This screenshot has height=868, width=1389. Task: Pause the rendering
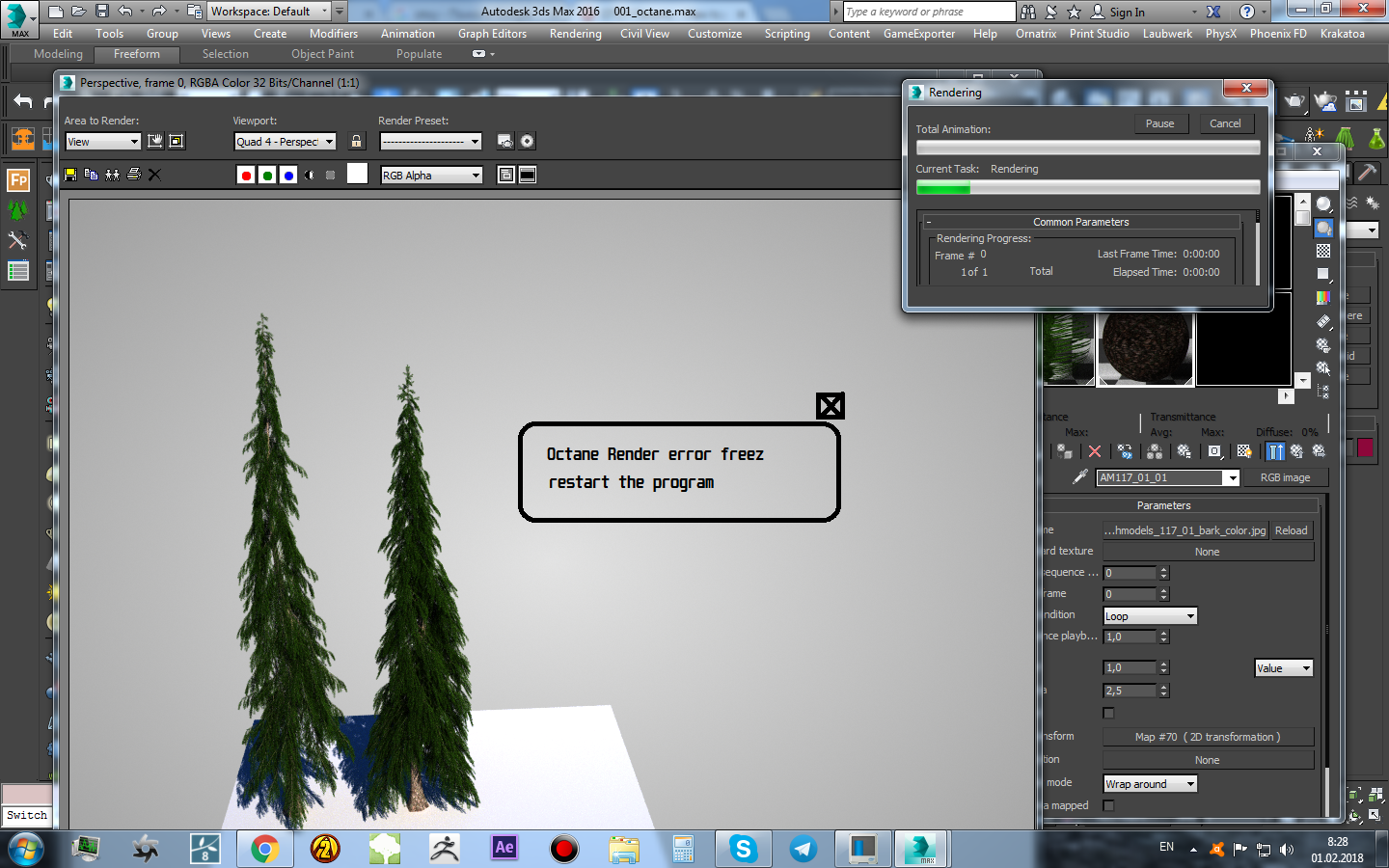pyautogui.click(x=1160, y=123)
